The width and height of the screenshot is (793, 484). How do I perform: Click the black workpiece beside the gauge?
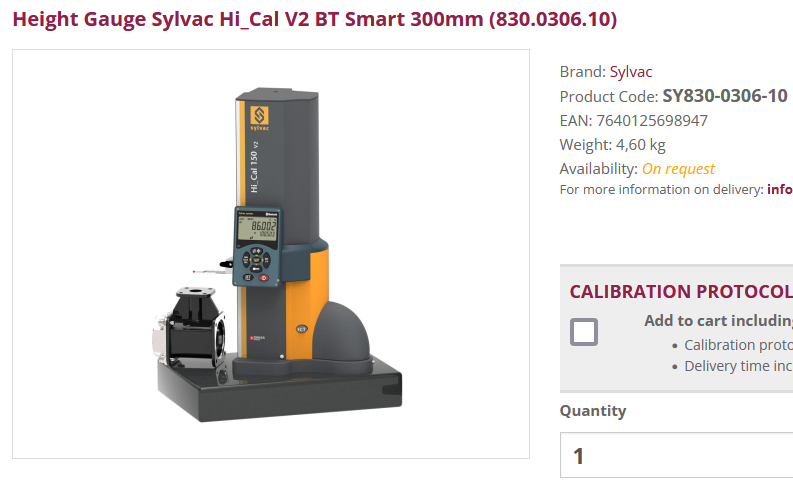coord(189,328)
